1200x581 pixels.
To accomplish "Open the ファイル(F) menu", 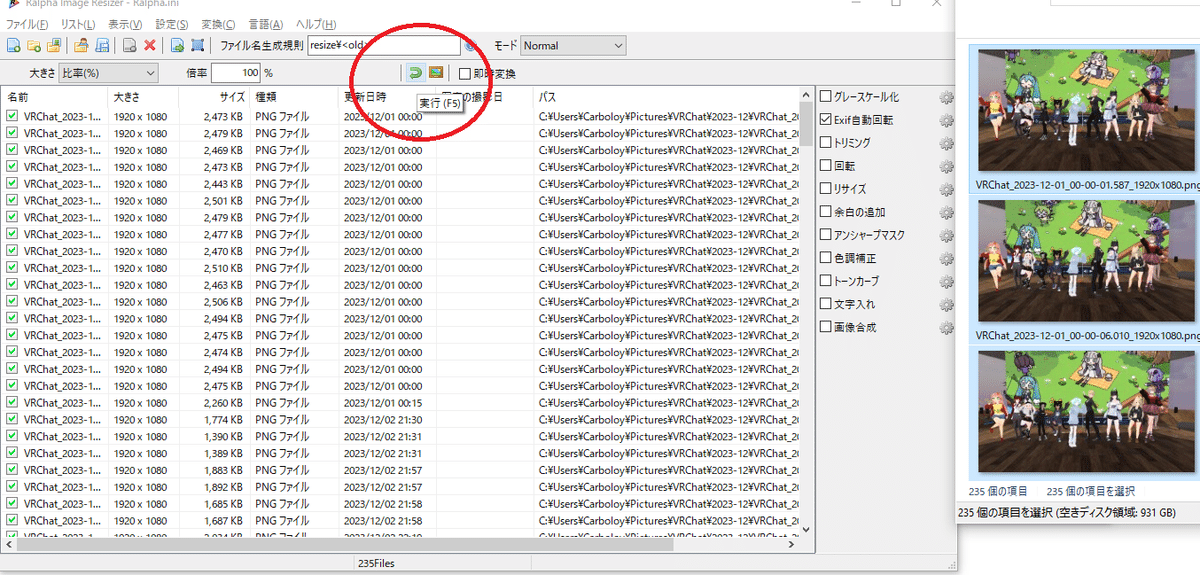I will point(28,24).
